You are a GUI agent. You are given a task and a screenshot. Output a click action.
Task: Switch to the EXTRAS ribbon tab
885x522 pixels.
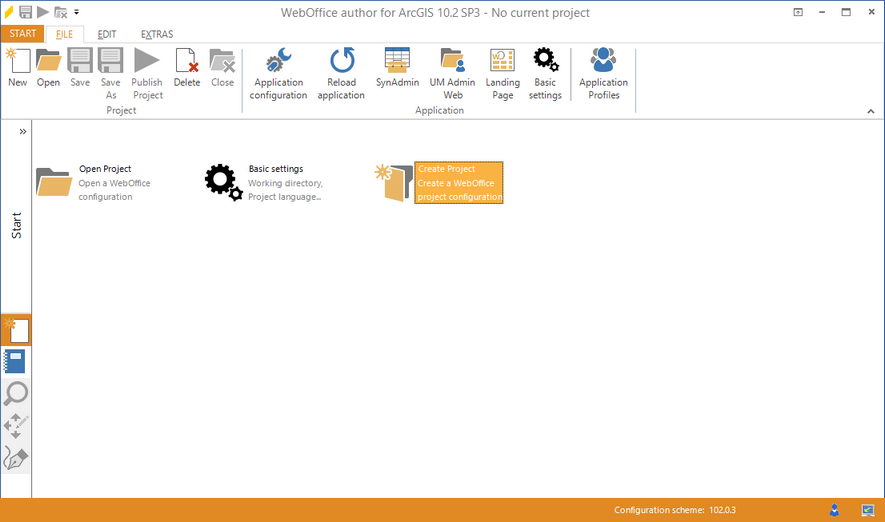point(157,34)
